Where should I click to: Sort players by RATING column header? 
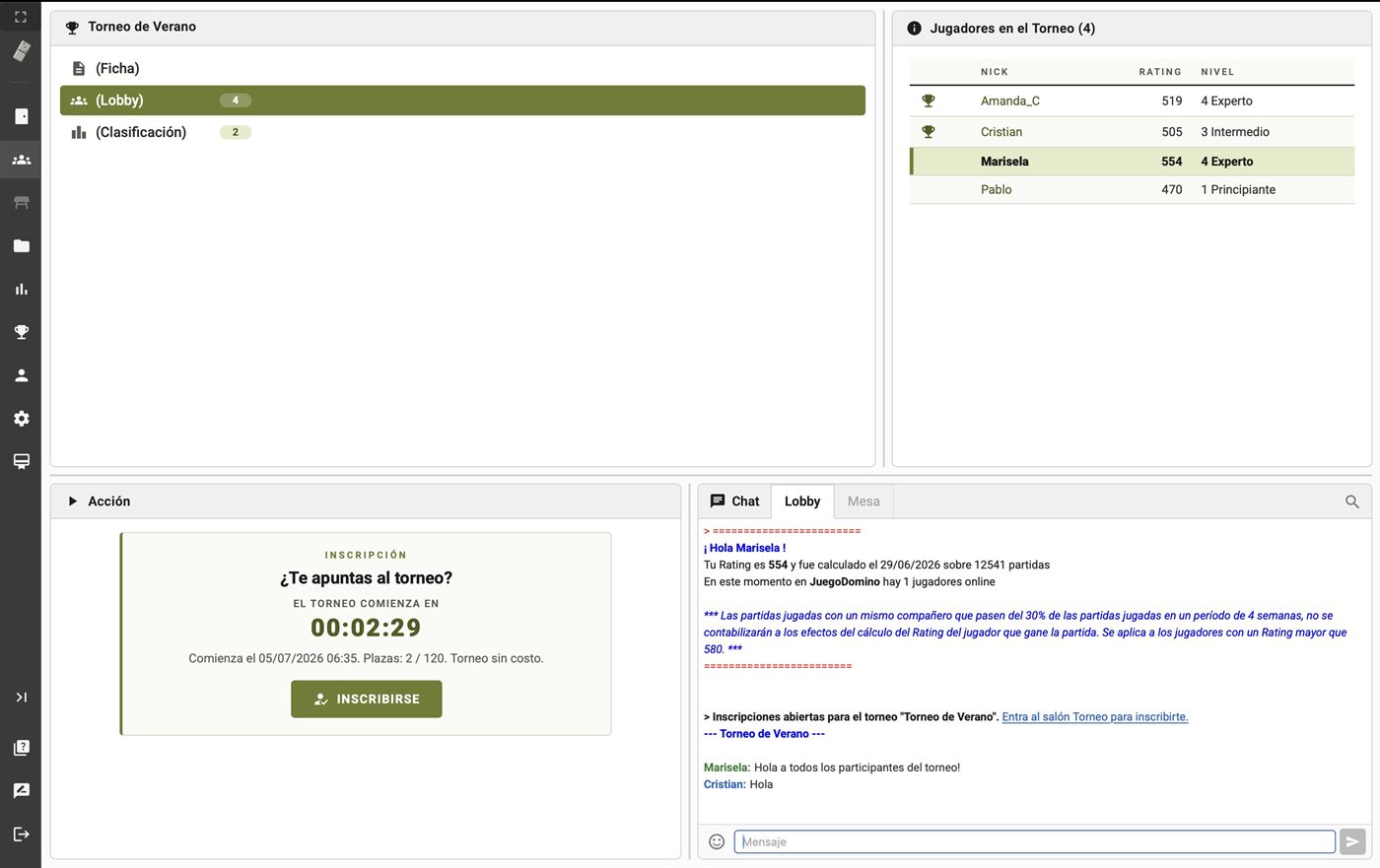tap(1160, 72)
